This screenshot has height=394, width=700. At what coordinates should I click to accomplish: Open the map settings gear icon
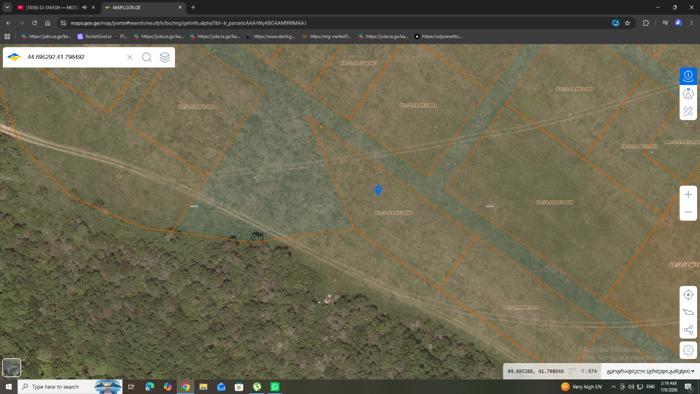click(688, 350)
